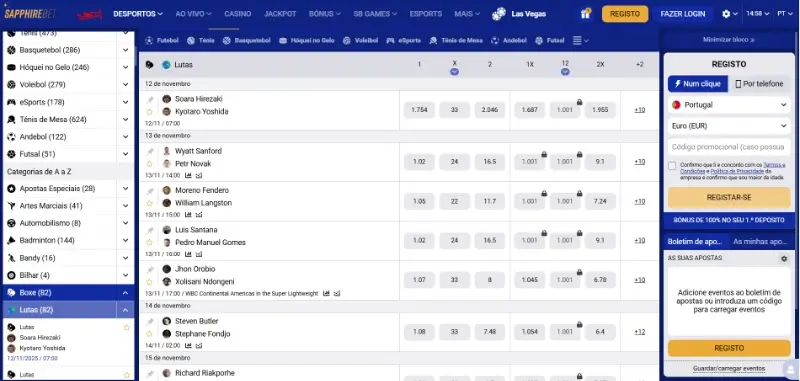
Task: Click the REGISTAR-SE button
Action: point(729,197)
